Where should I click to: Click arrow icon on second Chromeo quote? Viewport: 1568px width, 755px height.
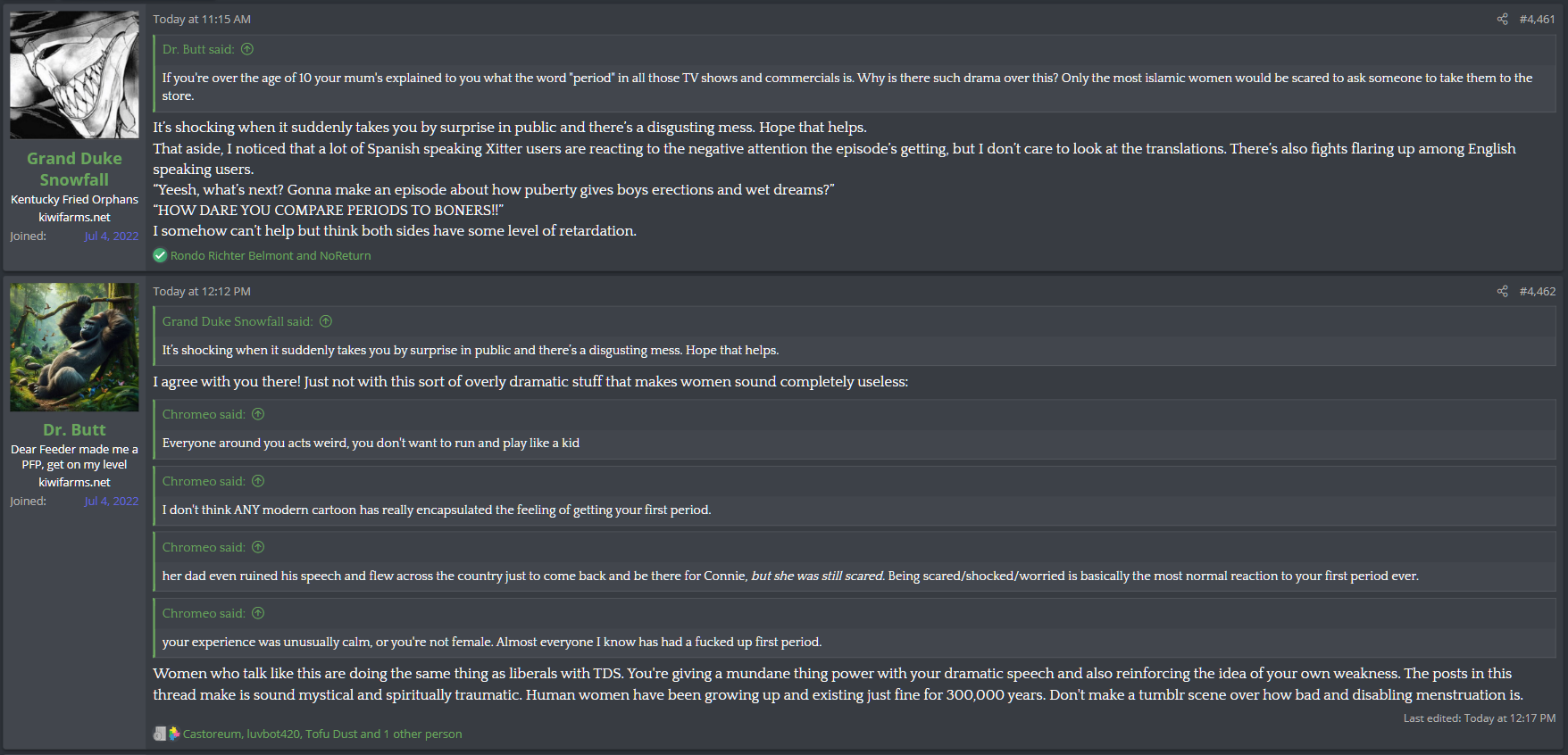tap(258, 481)
